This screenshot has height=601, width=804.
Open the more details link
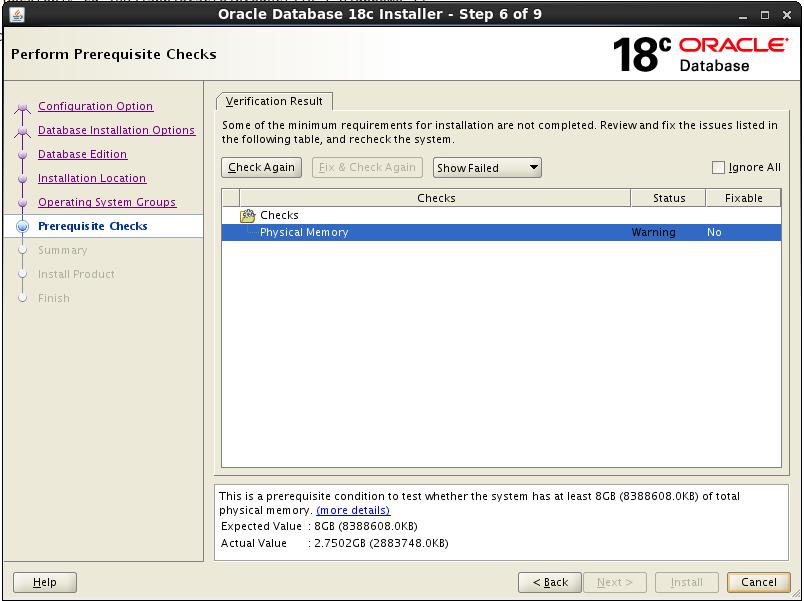pos(353,510)
